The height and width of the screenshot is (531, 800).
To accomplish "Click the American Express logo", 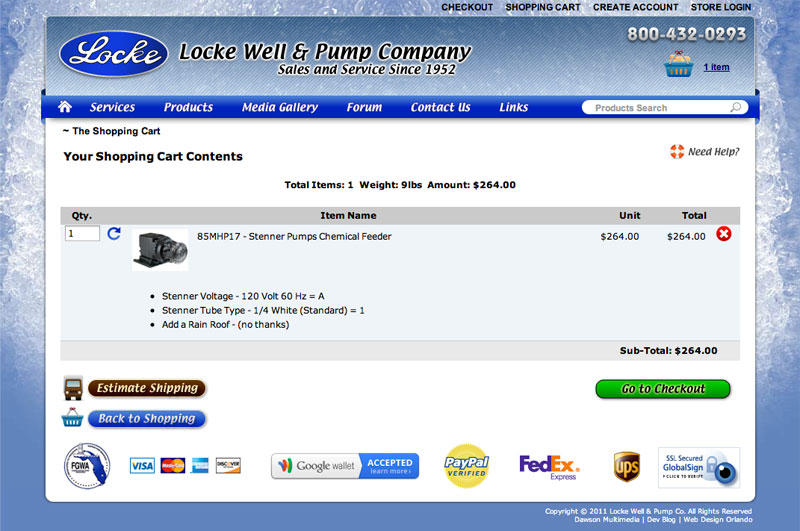I will (200, 465).
